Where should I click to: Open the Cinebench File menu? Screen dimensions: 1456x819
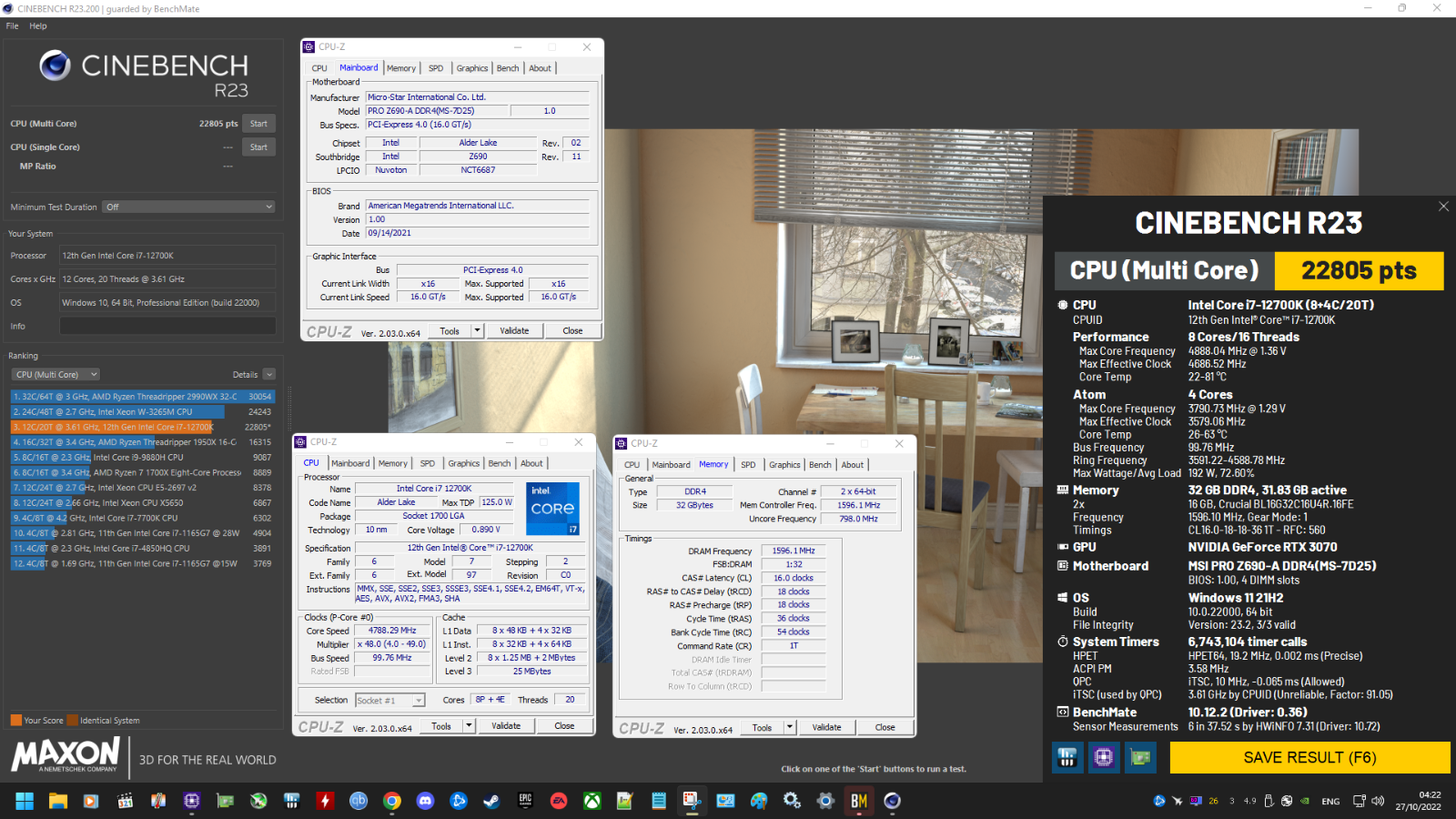coord(12,25)
